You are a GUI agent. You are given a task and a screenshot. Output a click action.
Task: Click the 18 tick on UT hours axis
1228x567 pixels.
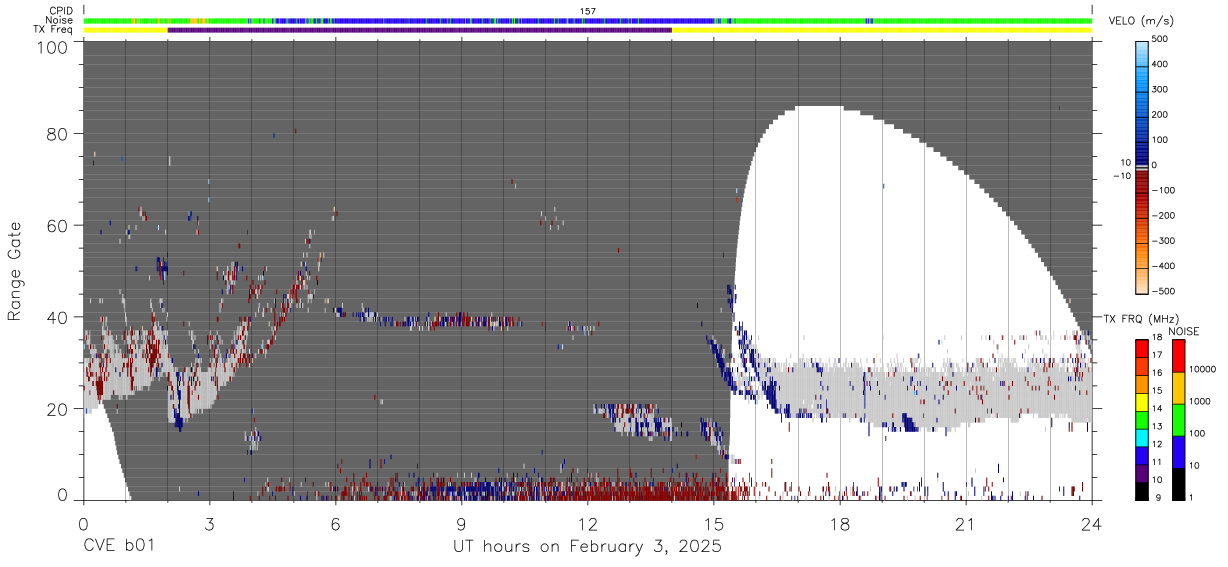click(840, 525)
